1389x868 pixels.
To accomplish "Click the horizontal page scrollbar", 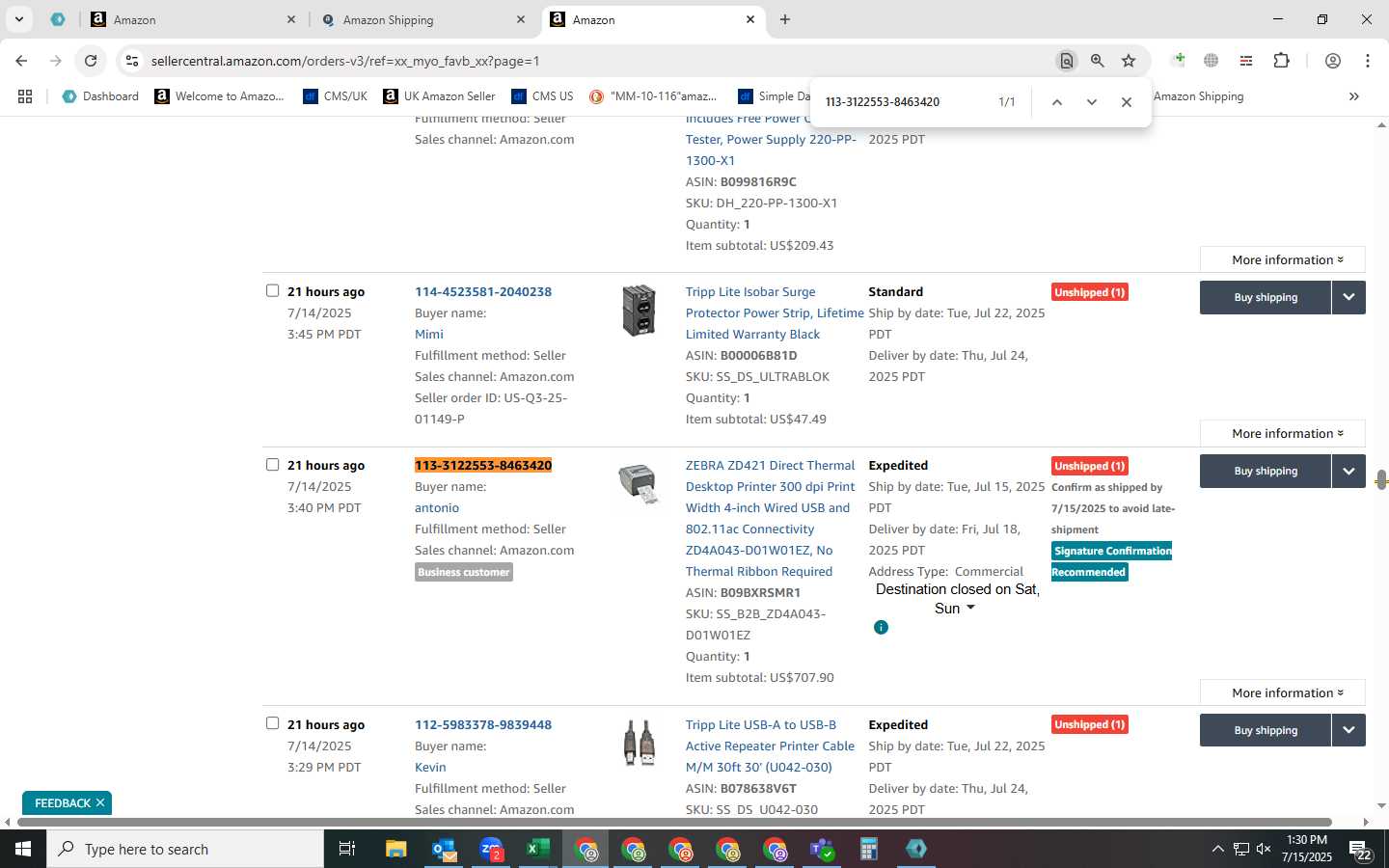I will click(x=675, y=823).
